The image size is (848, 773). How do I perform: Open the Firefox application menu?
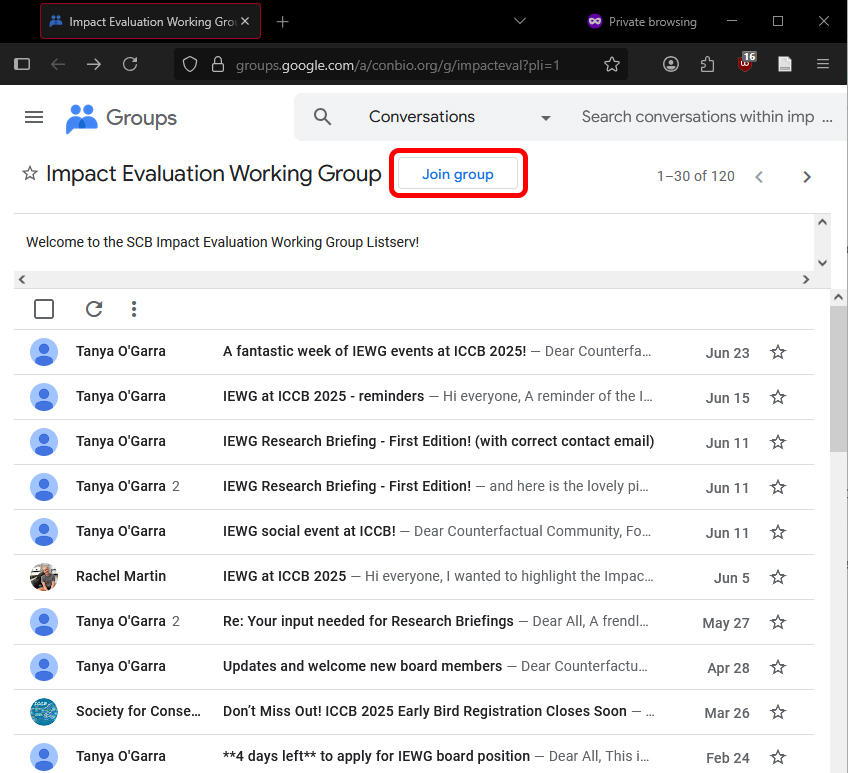[x=823, y=64]
